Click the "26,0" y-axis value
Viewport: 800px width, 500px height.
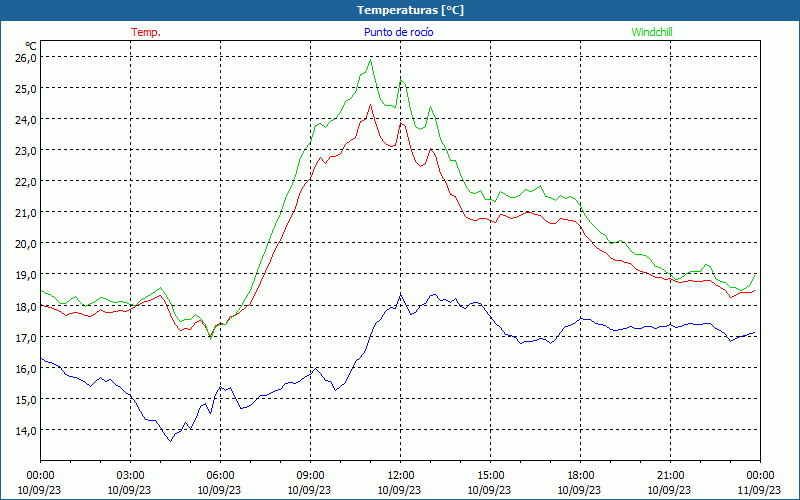(26, 58)
